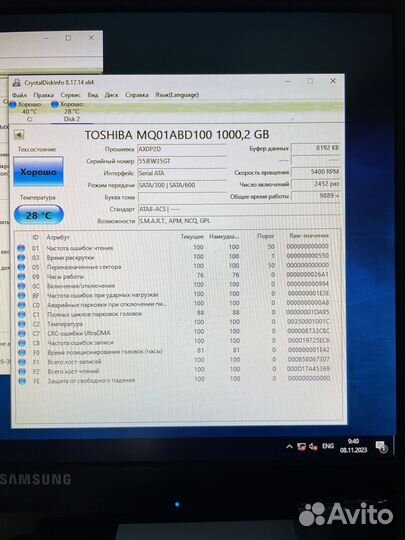The height and width of the screenshot is (540, 405).
Task: Click the status dot for attribute FE
Action: (x=22, y=381)
